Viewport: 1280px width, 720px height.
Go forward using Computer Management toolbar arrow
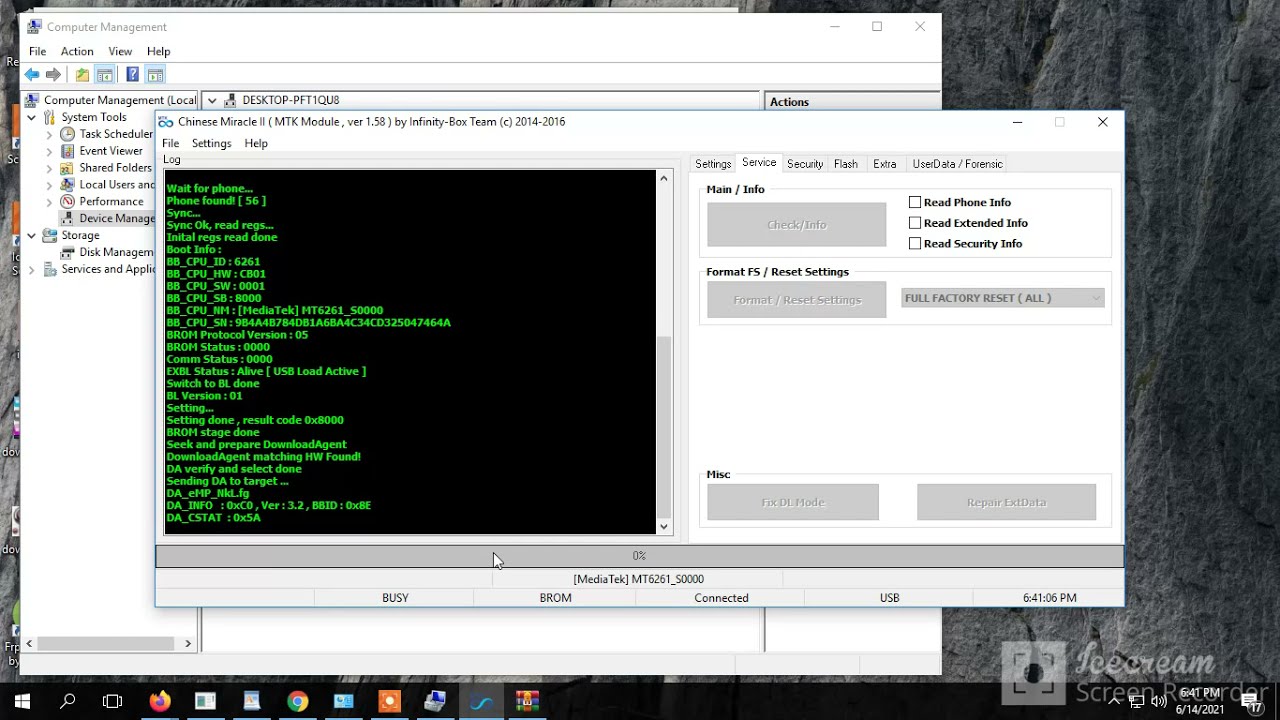tap(54, 75)
